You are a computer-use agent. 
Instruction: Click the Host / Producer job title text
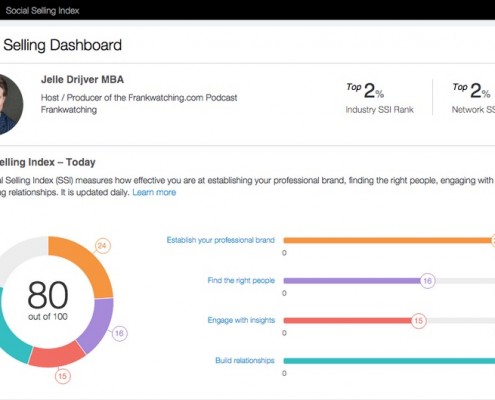(x=139, y=98)
